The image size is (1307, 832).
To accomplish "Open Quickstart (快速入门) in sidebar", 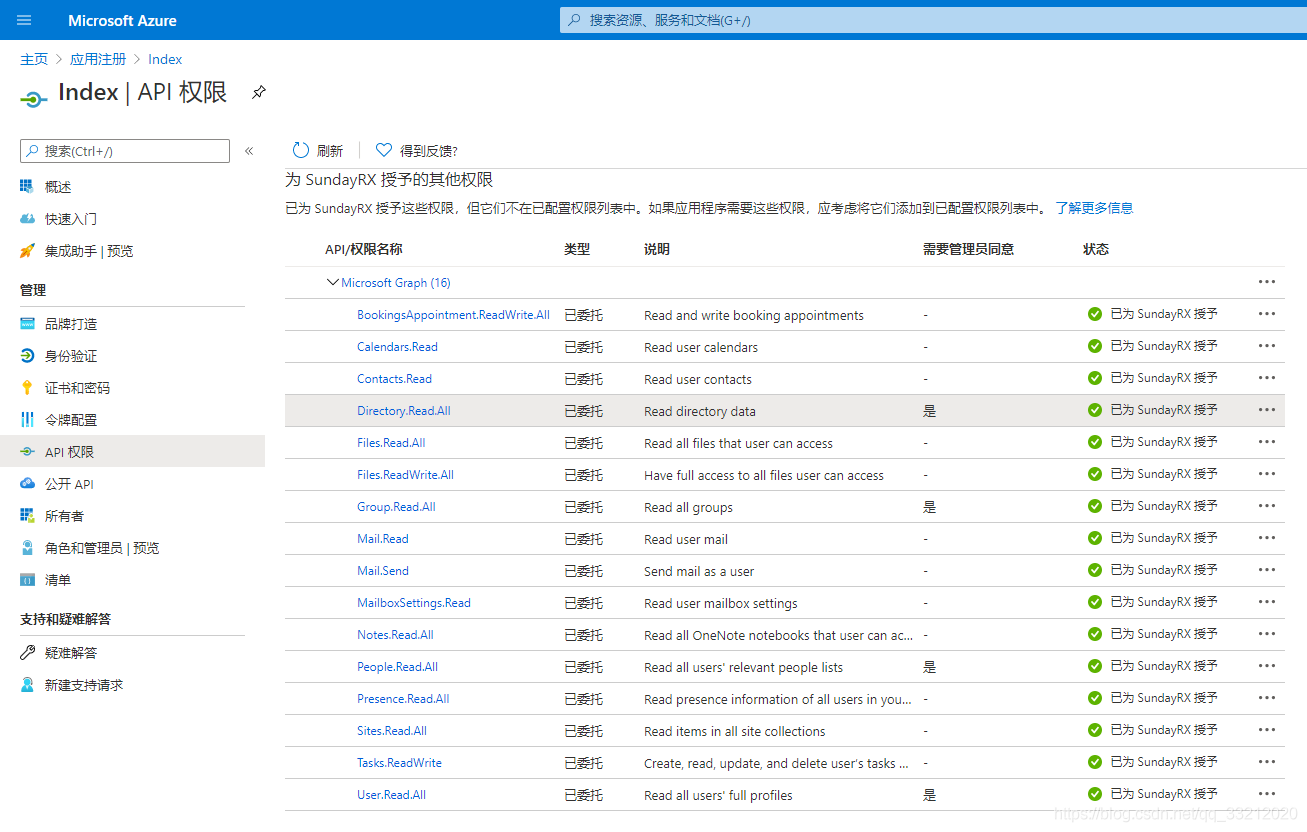I will point(70,219).
